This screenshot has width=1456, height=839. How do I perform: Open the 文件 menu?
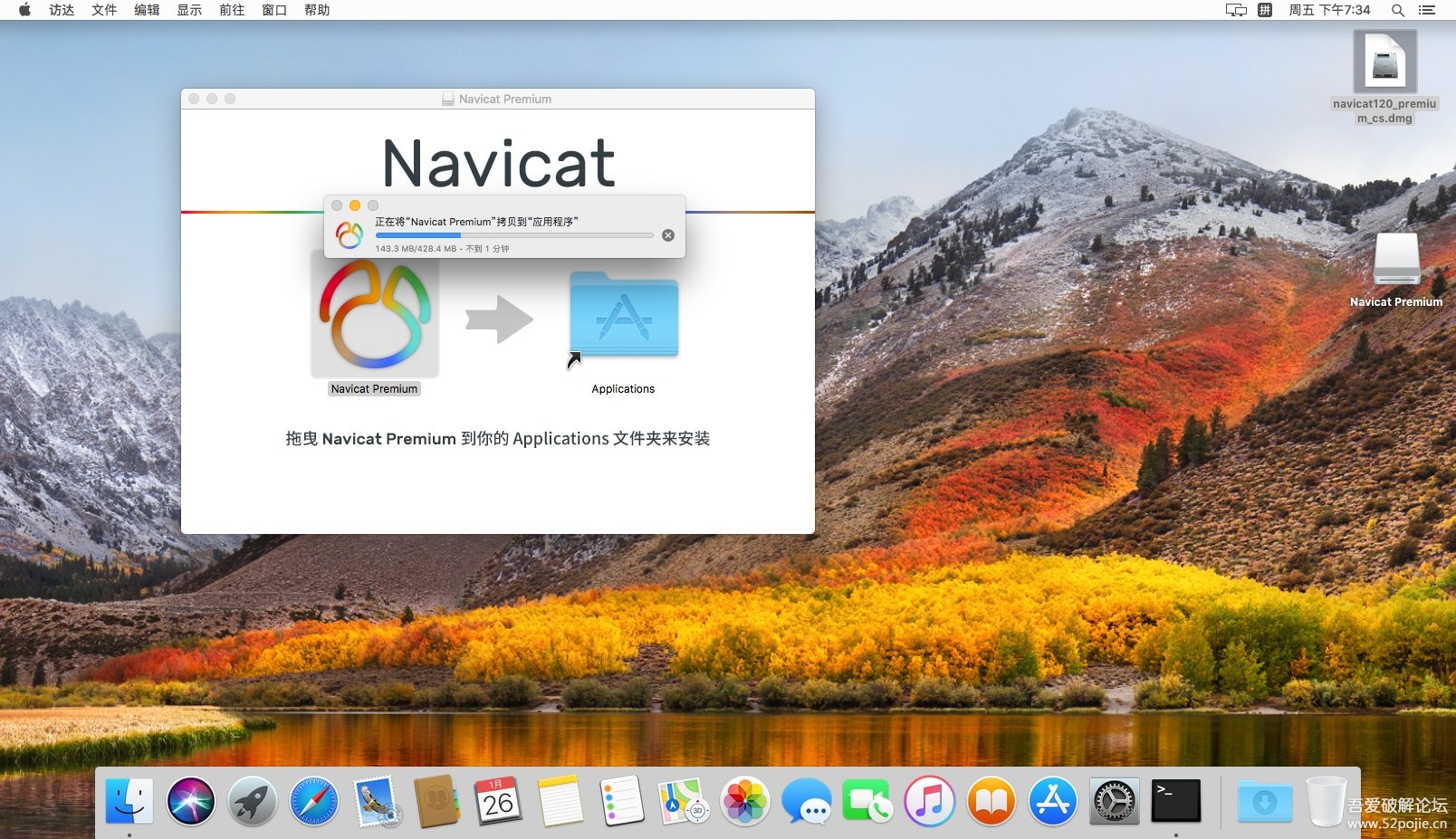pos(104,10)
